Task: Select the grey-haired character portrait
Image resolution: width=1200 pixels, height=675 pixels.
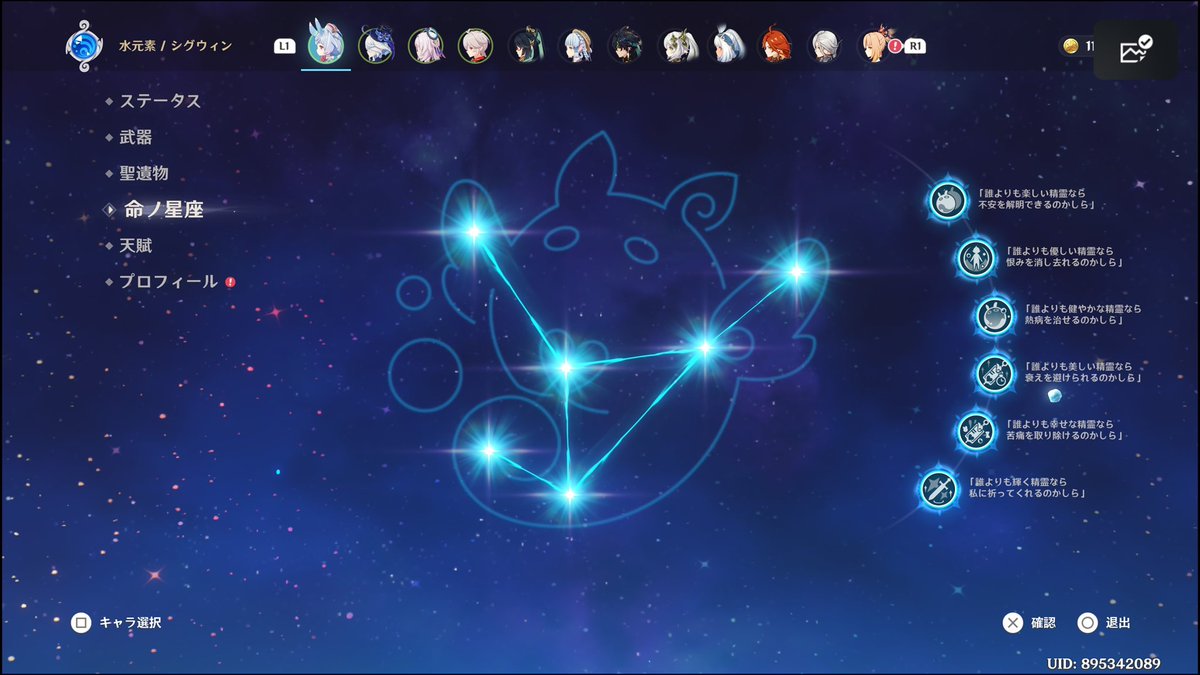Action: [827, 45]
